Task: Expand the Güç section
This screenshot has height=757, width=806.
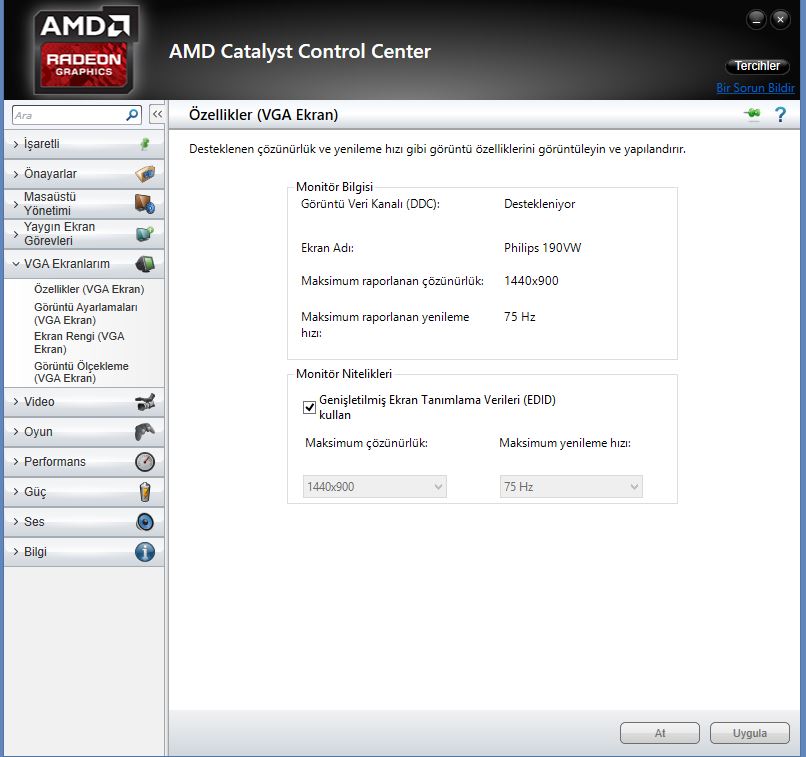Action: tap(83, 492)
